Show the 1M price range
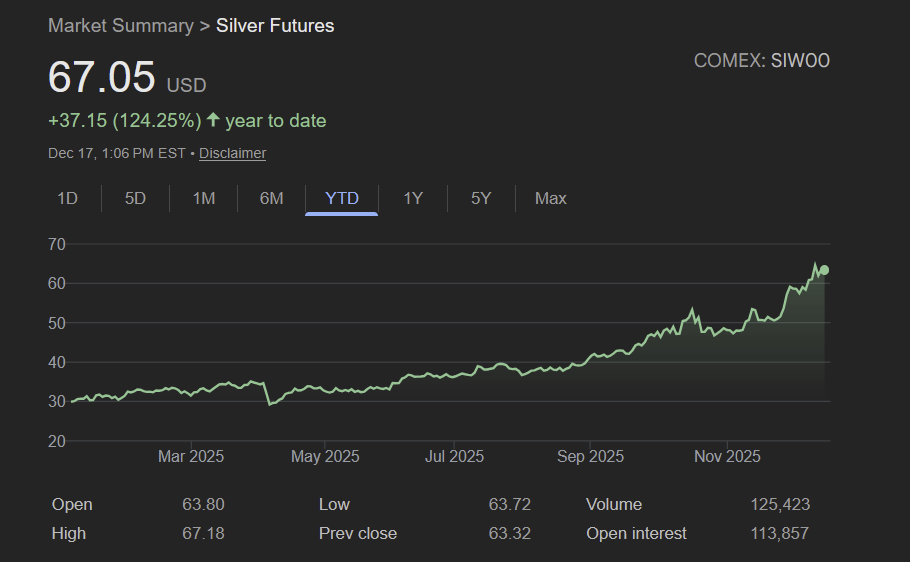Image resolution: width=910 pixels, height=562 pixels. click(203, 198)
